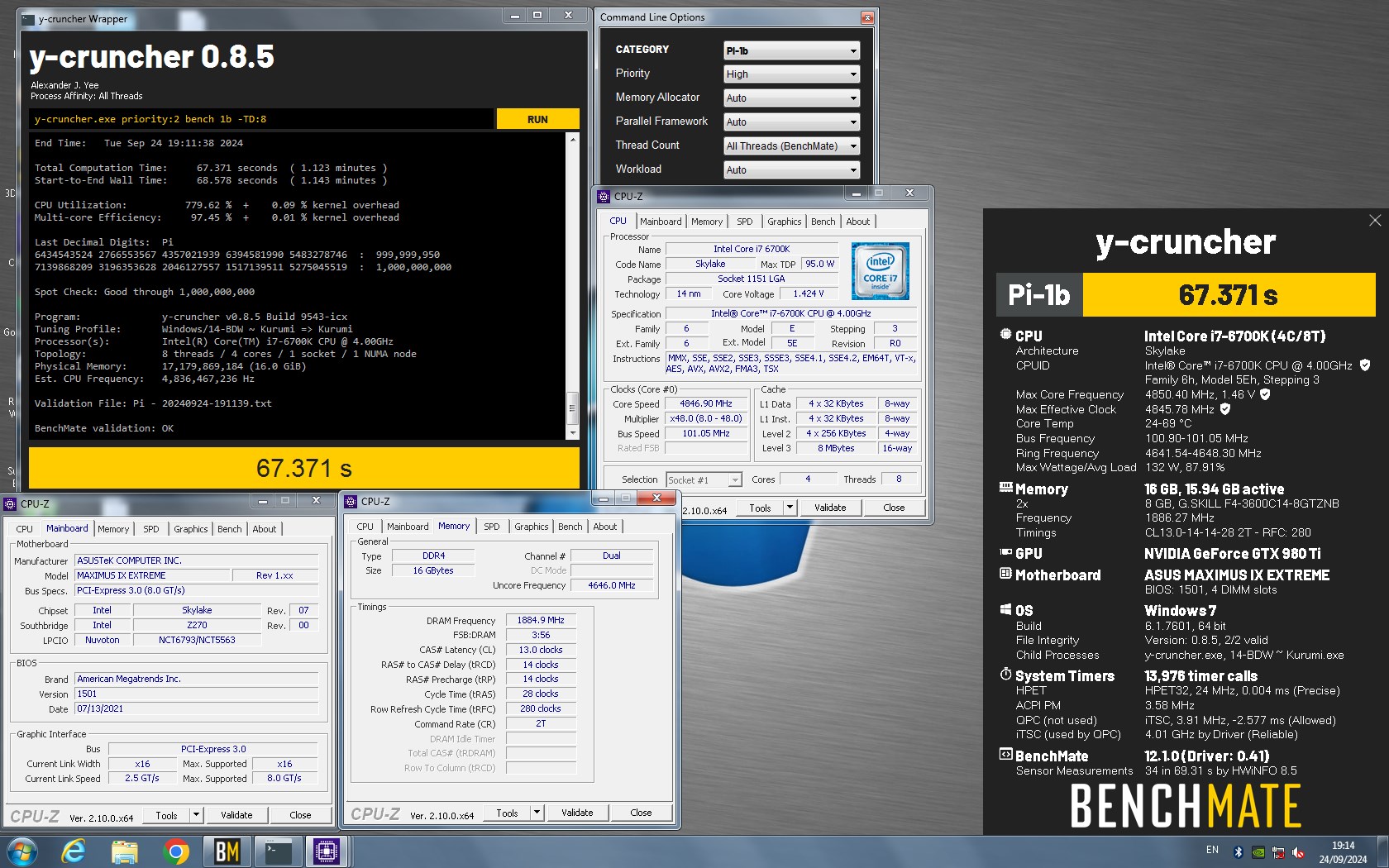Open the Windows Start orb
The height and width of the screenshot is (868, 1389).
[21, 851]
